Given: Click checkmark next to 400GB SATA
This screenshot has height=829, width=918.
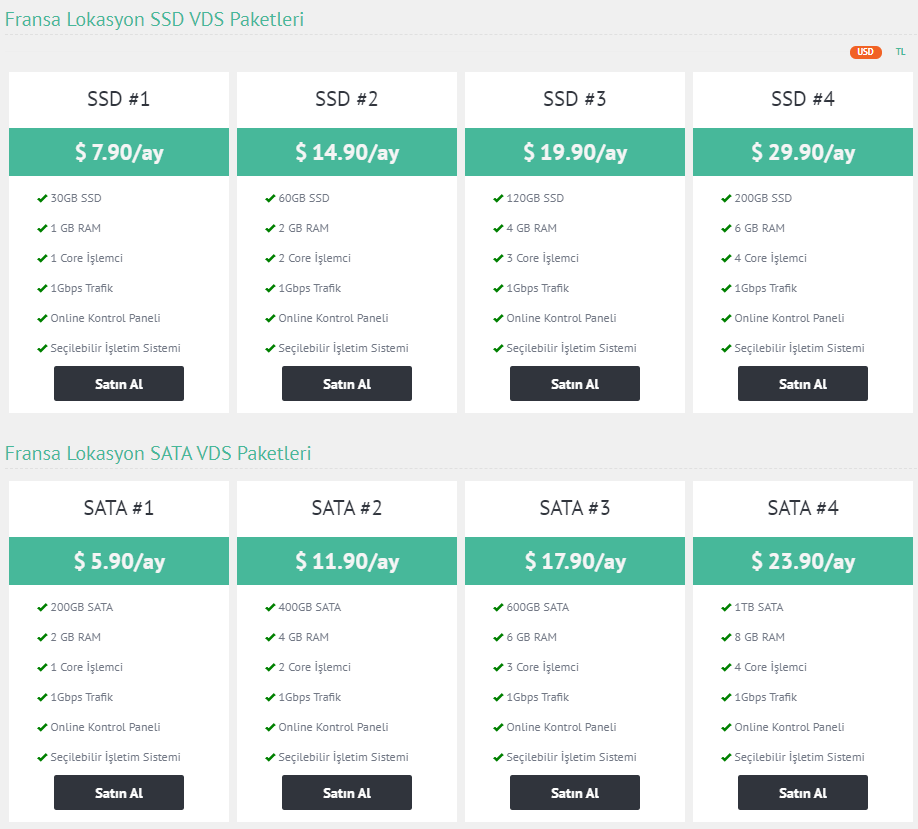Looking at the screenshot, I should coord(270,608).
